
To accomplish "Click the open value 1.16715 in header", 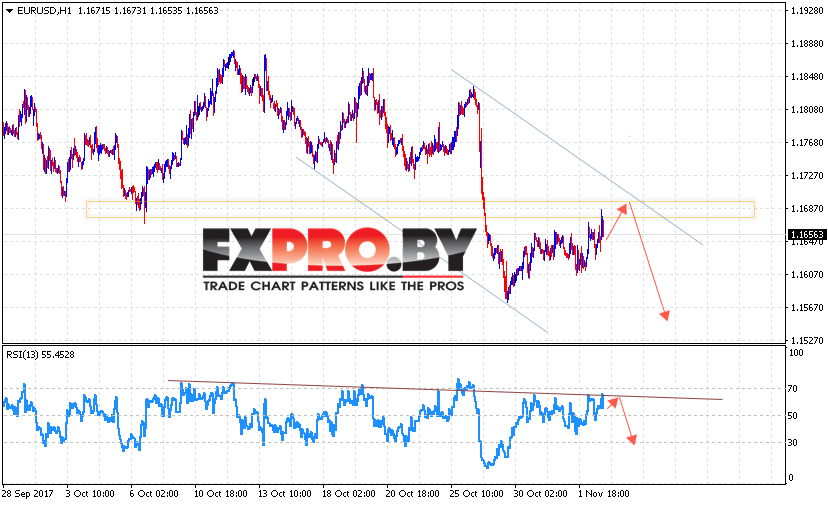I will 94,11.
